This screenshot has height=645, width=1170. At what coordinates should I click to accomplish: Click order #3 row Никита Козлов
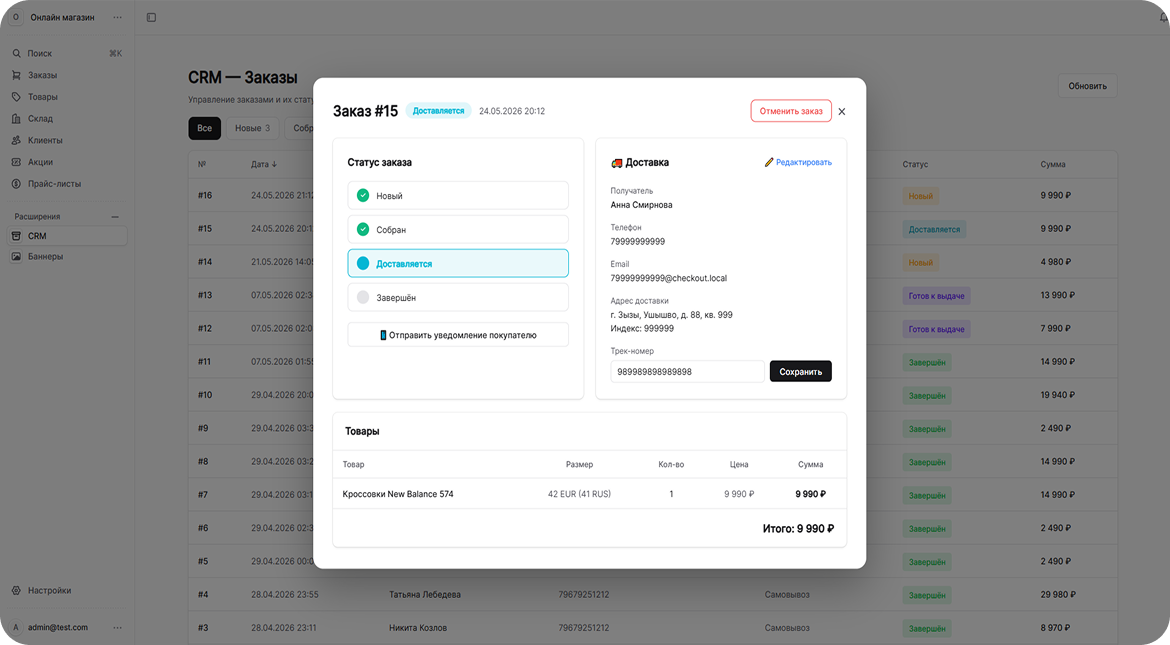coord(653,628)
